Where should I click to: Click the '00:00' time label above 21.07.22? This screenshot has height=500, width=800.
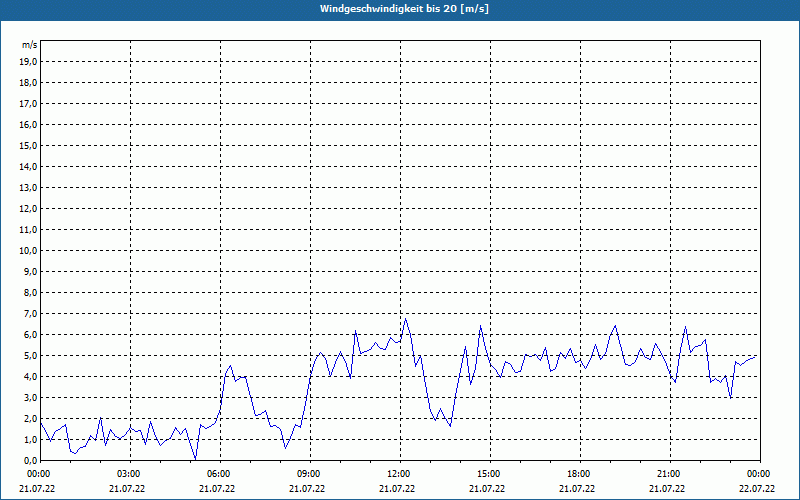[39, 474]
